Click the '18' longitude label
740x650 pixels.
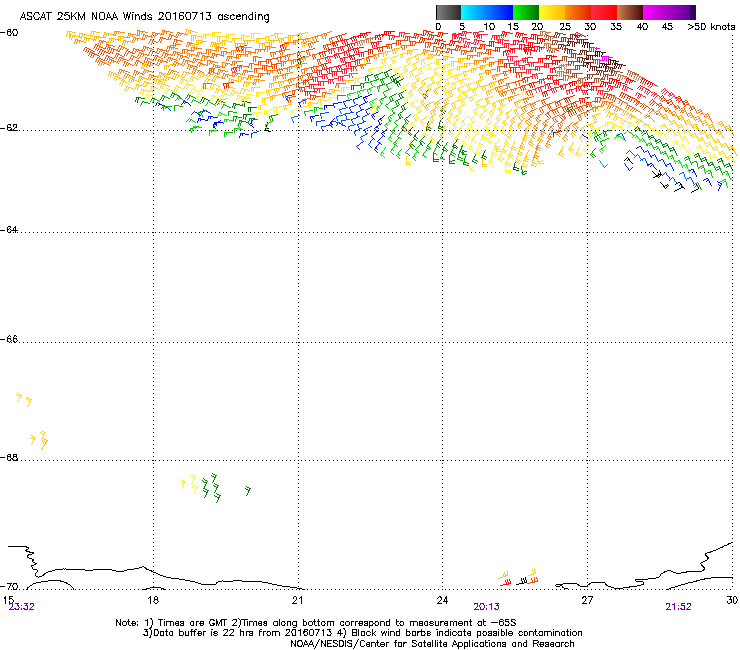[x=153, y=600]
